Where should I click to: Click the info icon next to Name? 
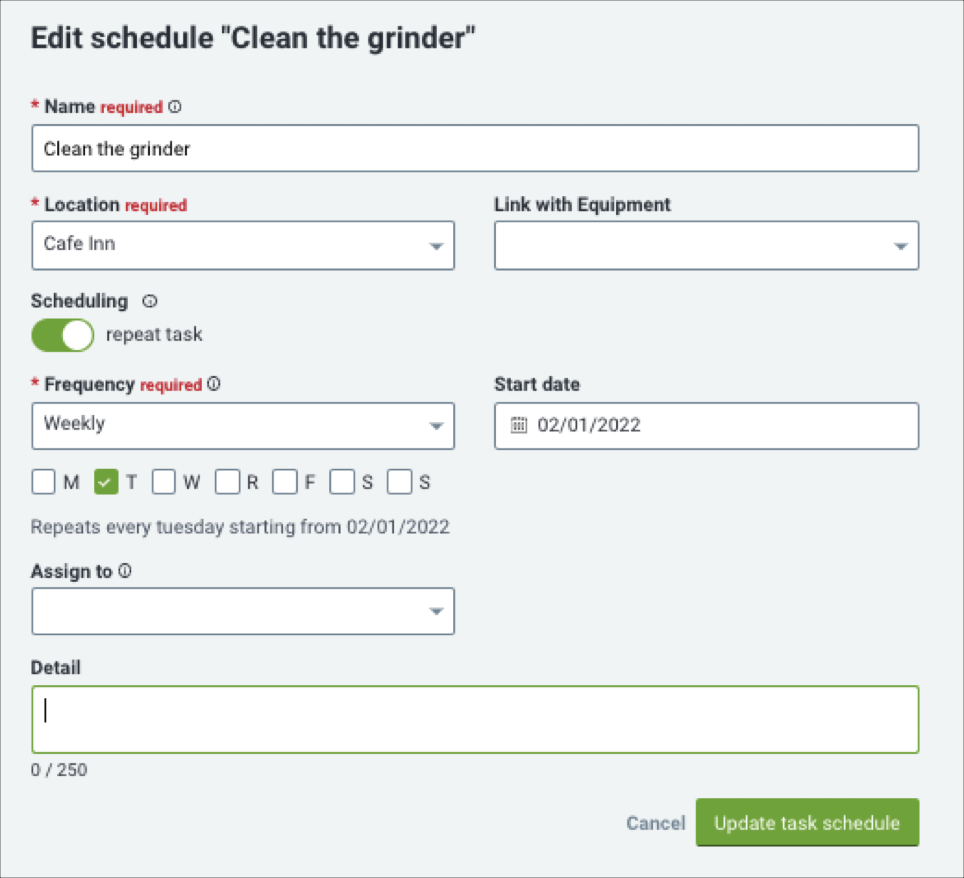(175, 106)
